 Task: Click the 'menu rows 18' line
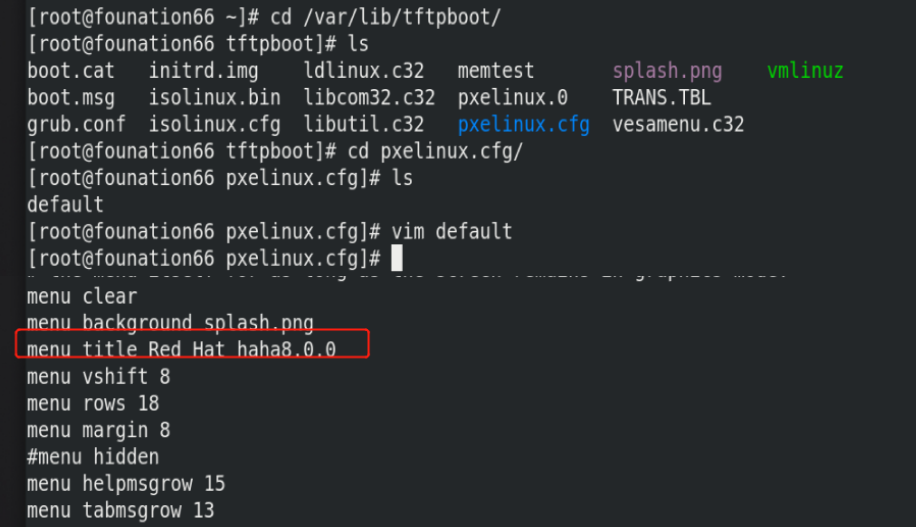tap(92, 403)
